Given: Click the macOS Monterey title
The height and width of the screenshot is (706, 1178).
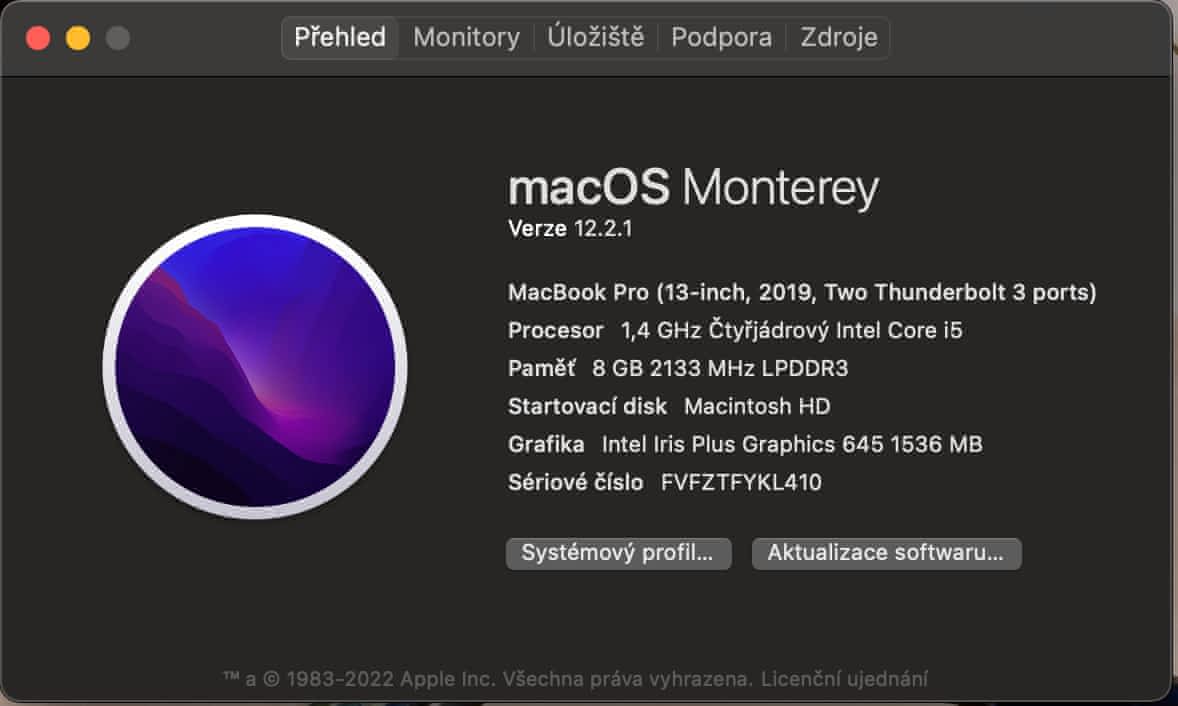Looking at the screenshot, I should click(x=693, y=188).
